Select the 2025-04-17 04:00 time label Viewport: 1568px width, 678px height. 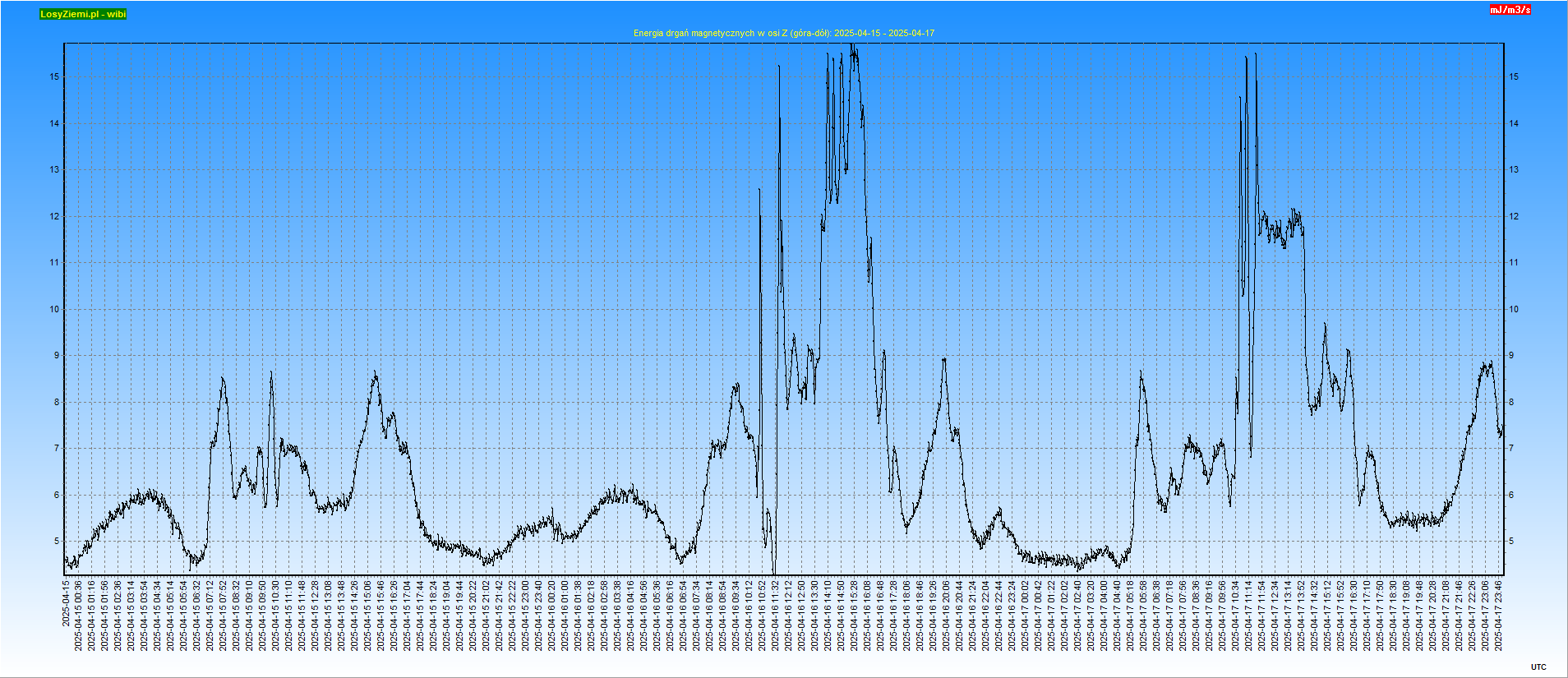[x=1105, y=616]
